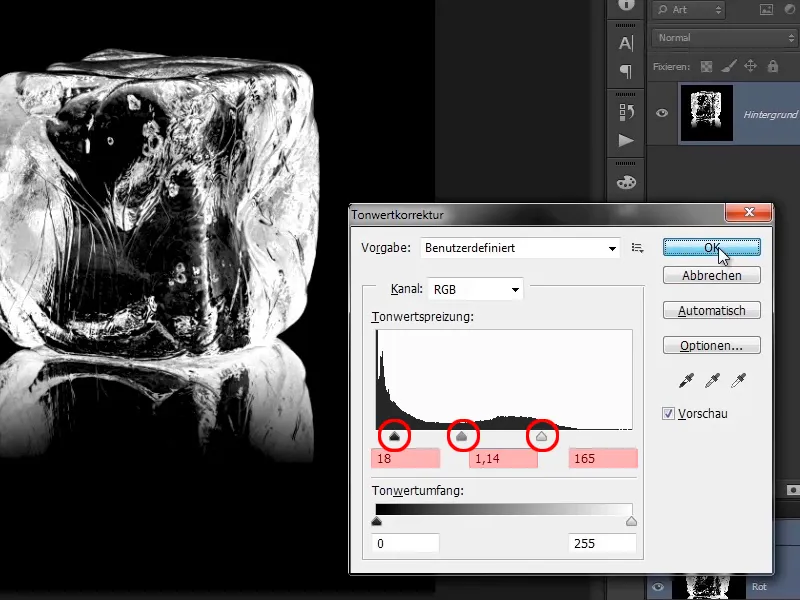Click the gray midtone gamma slider
800x600 pixels.
point(462,436)
